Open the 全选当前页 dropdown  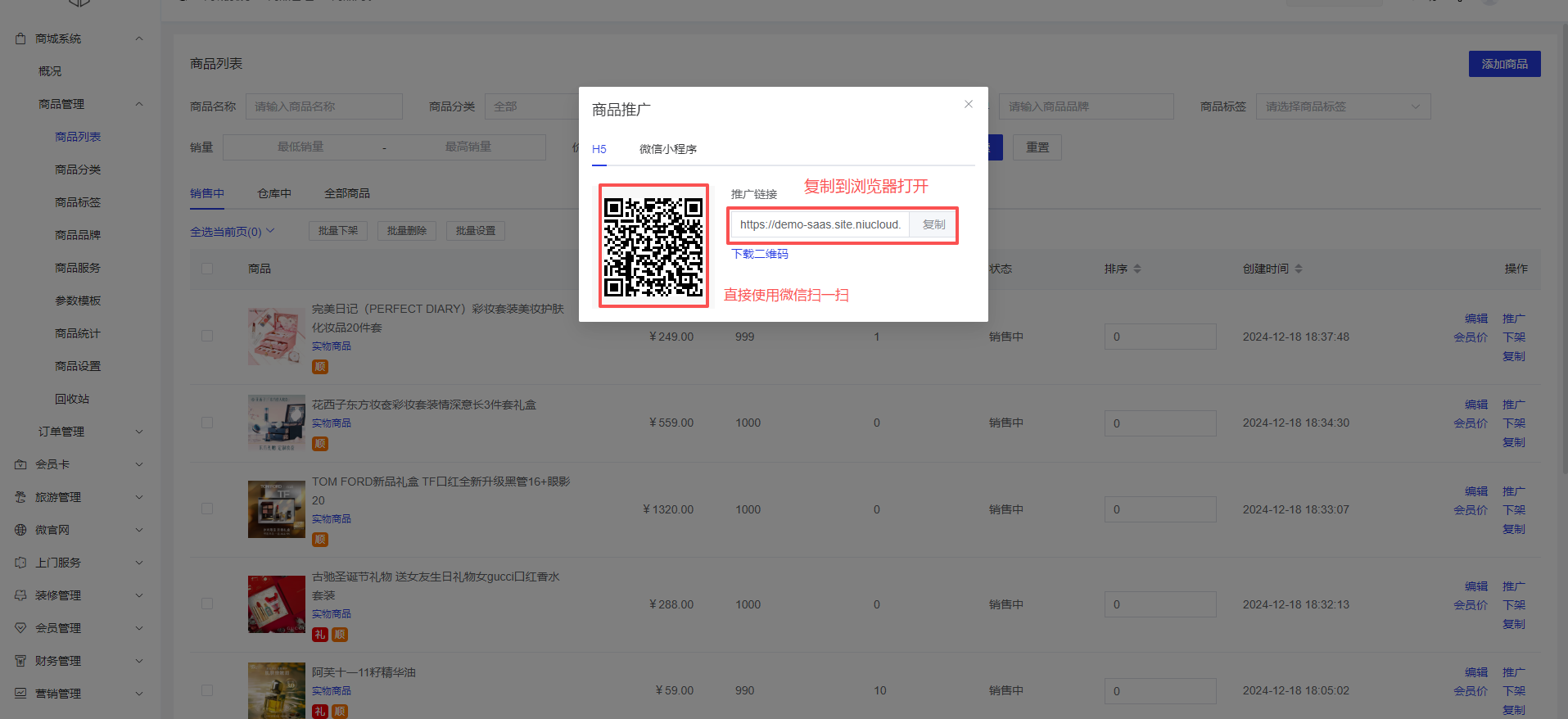(233, 232)
